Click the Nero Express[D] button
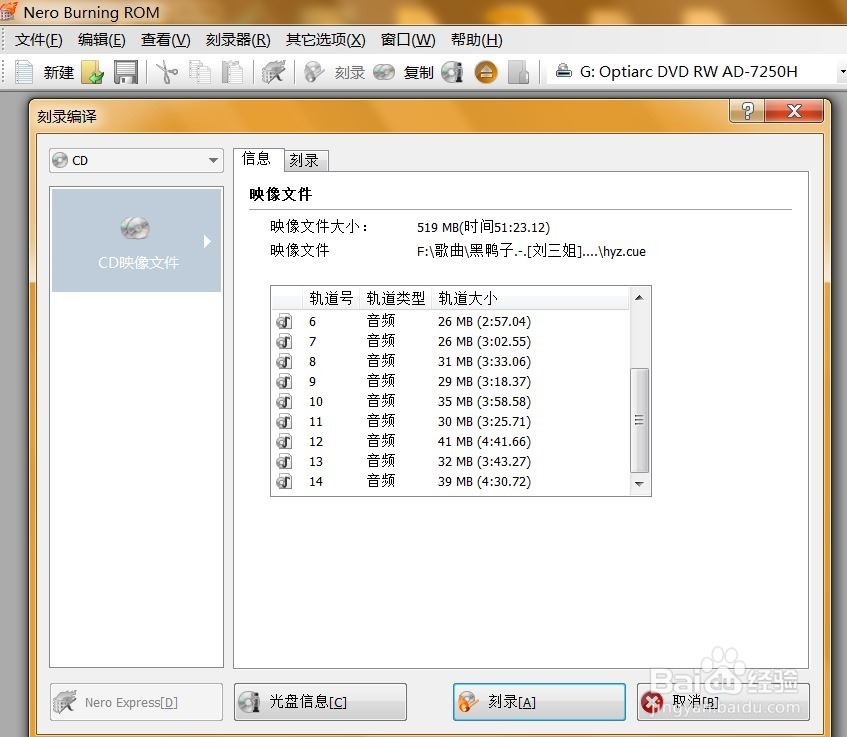This screenshot has width=847, height=737. click(136, 702)
